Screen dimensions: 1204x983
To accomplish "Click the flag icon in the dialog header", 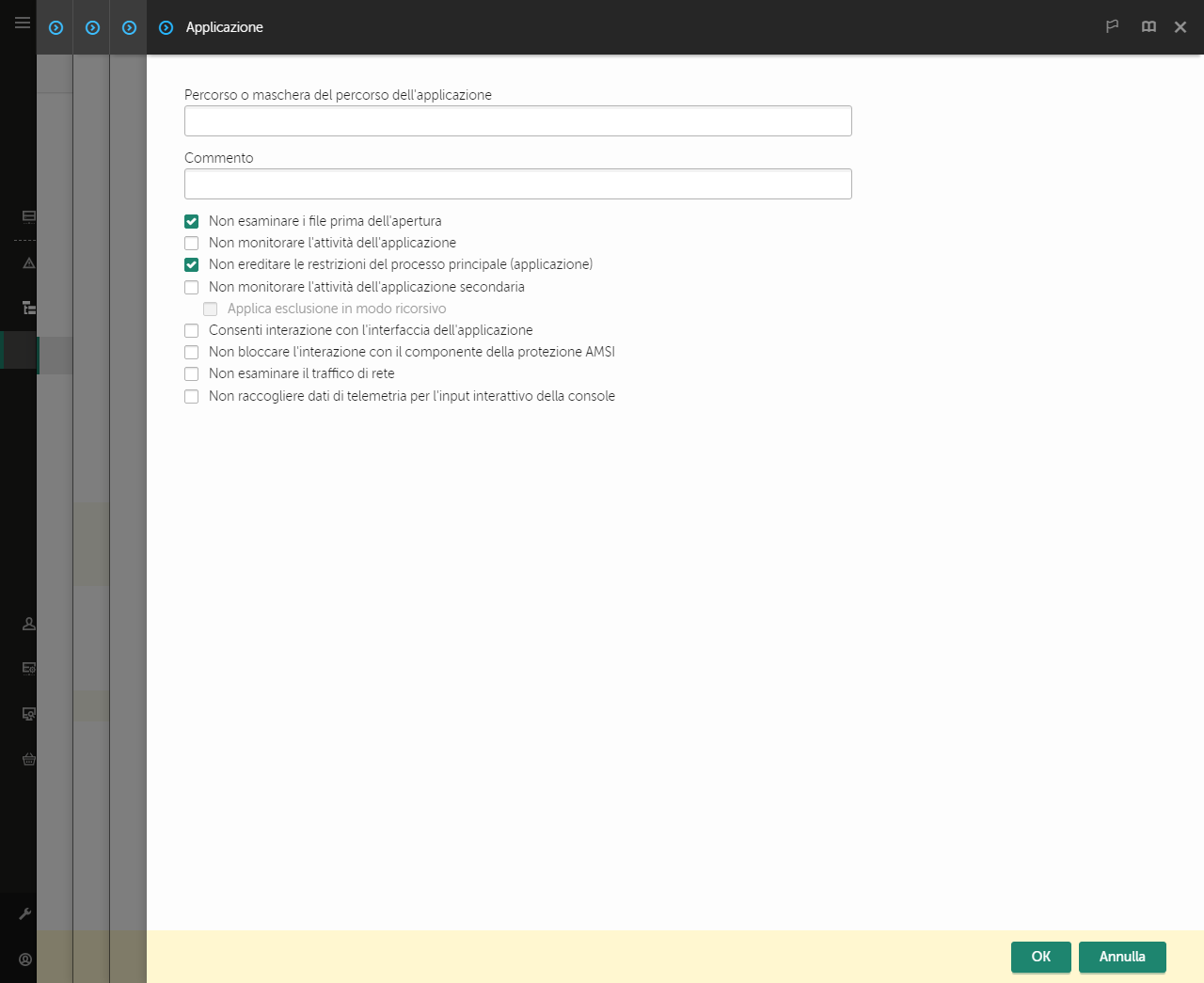I will click(1112, 27).
